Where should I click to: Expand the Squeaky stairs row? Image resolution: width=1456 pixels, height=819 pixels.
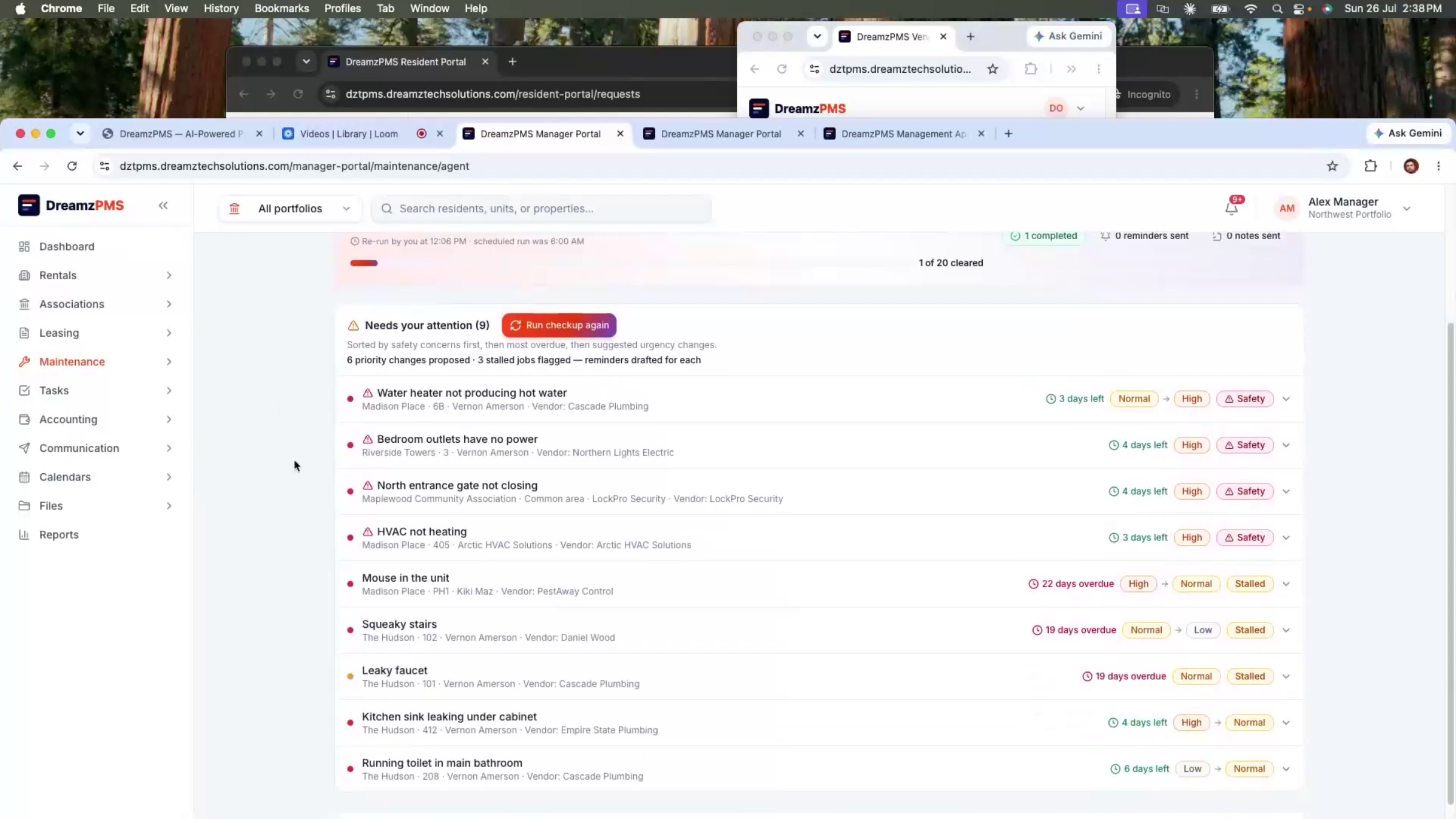1286,630
